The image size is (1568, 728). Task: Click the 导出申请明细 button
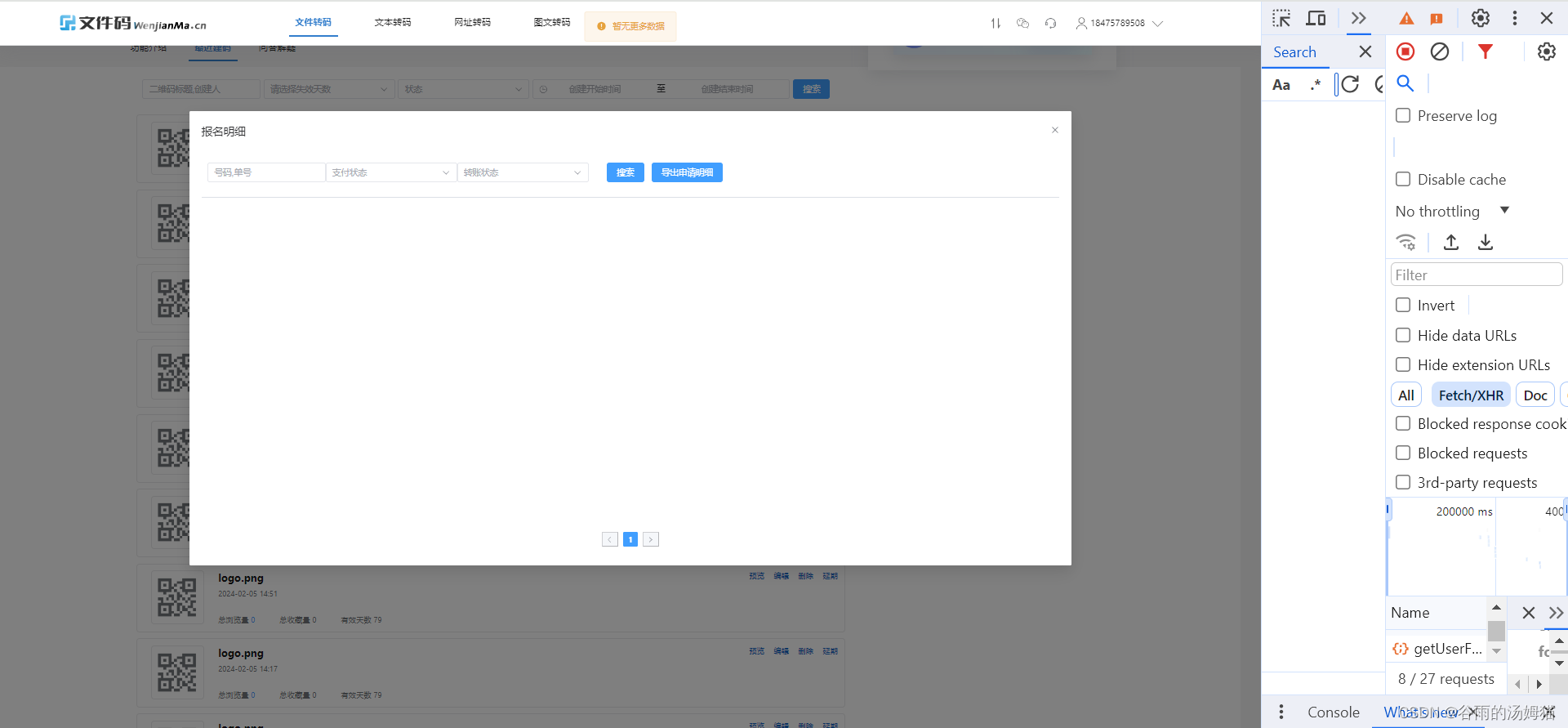point(687,172)
